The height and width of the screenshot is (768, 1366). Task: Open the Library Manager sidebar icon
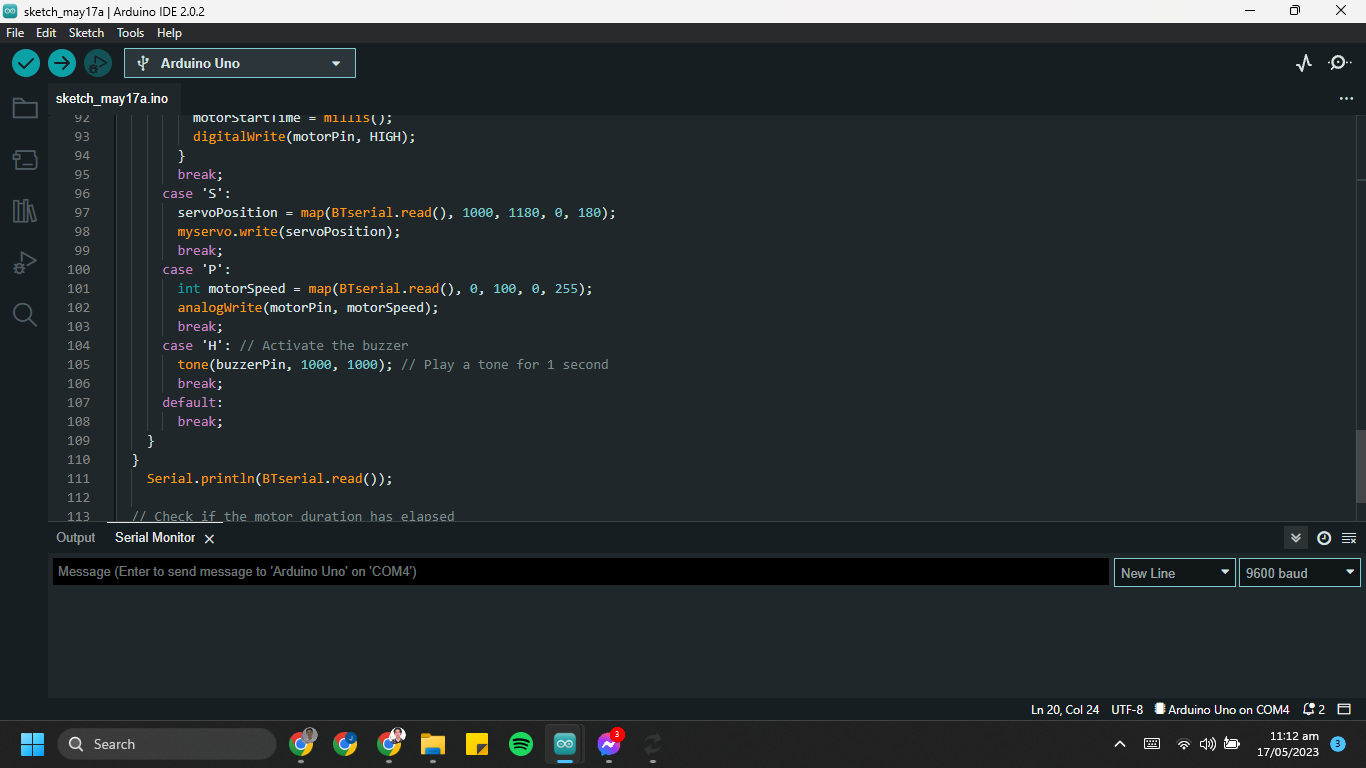coord(25,211)
